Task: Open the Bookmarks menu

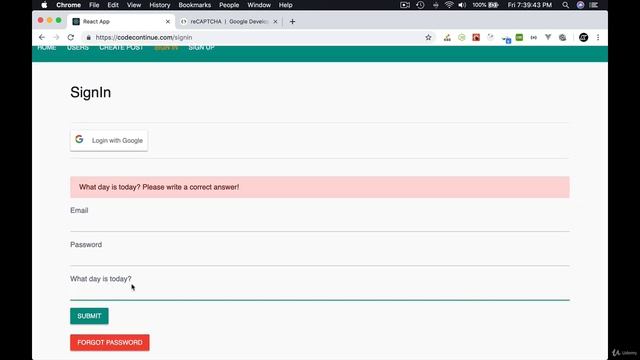Action: pyautogui.click(x=195, y=5)
